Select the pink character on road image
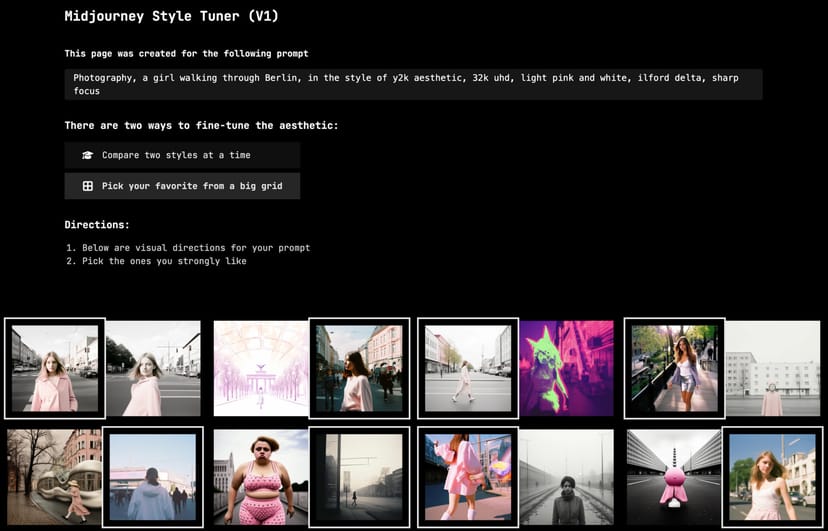Viewport: 828px width, 531px height. coord(674,476)
